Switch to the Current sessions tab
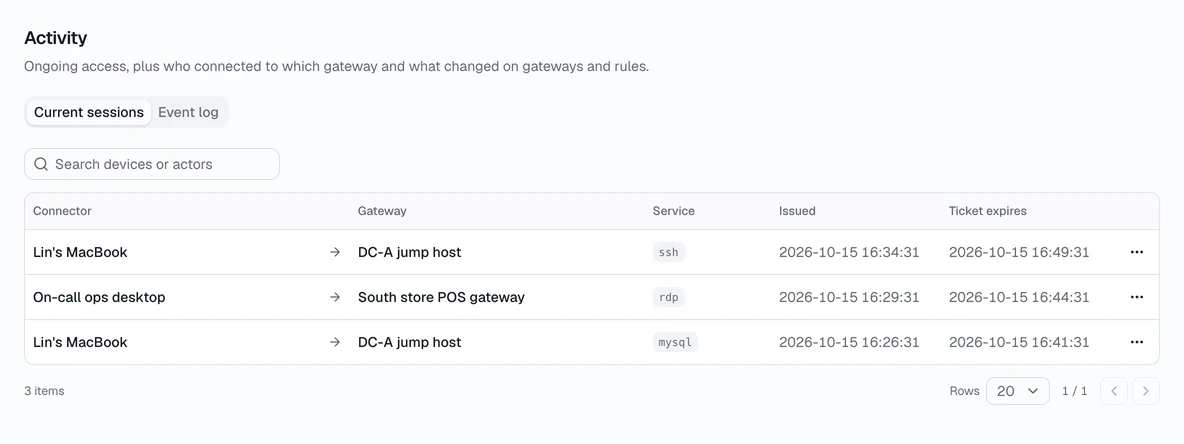Screen dimensions: 1184x444 pyautogui.click(x=88, y=113)
